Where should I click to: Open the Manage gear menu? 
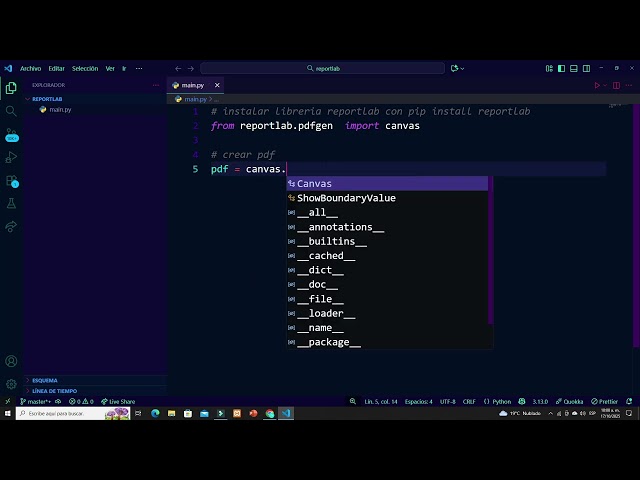(x=11, y=384)
